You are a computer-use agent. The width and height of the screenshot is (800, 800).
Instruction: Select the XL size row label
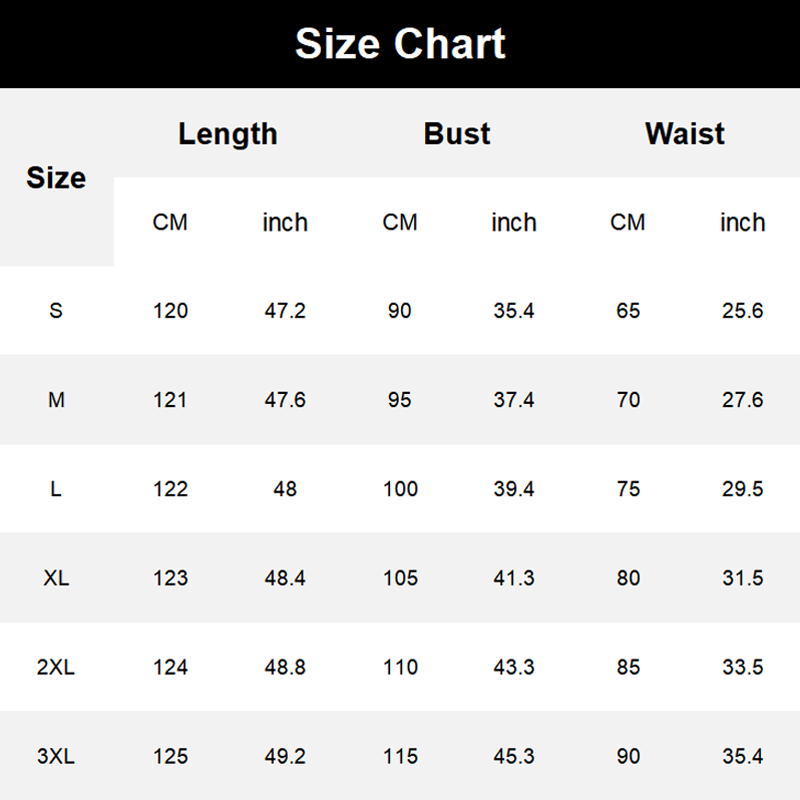[x=56, y=578]
